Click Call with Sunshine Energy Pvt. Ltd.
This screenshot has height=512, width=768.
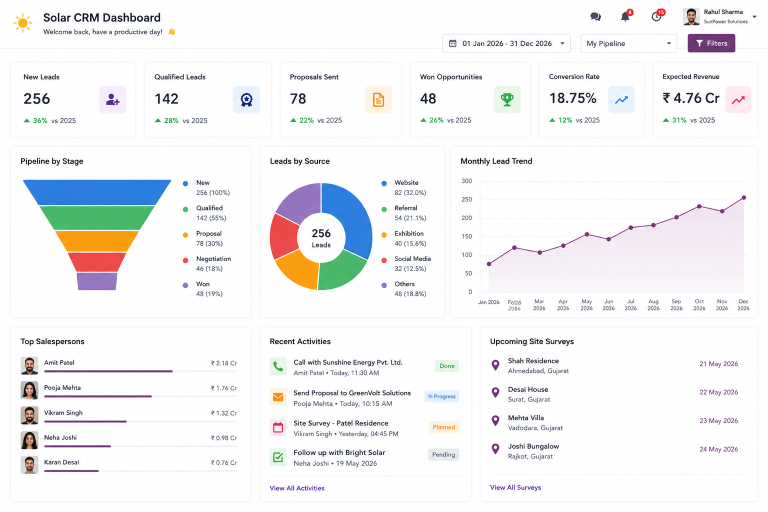[x=348, y=363]
